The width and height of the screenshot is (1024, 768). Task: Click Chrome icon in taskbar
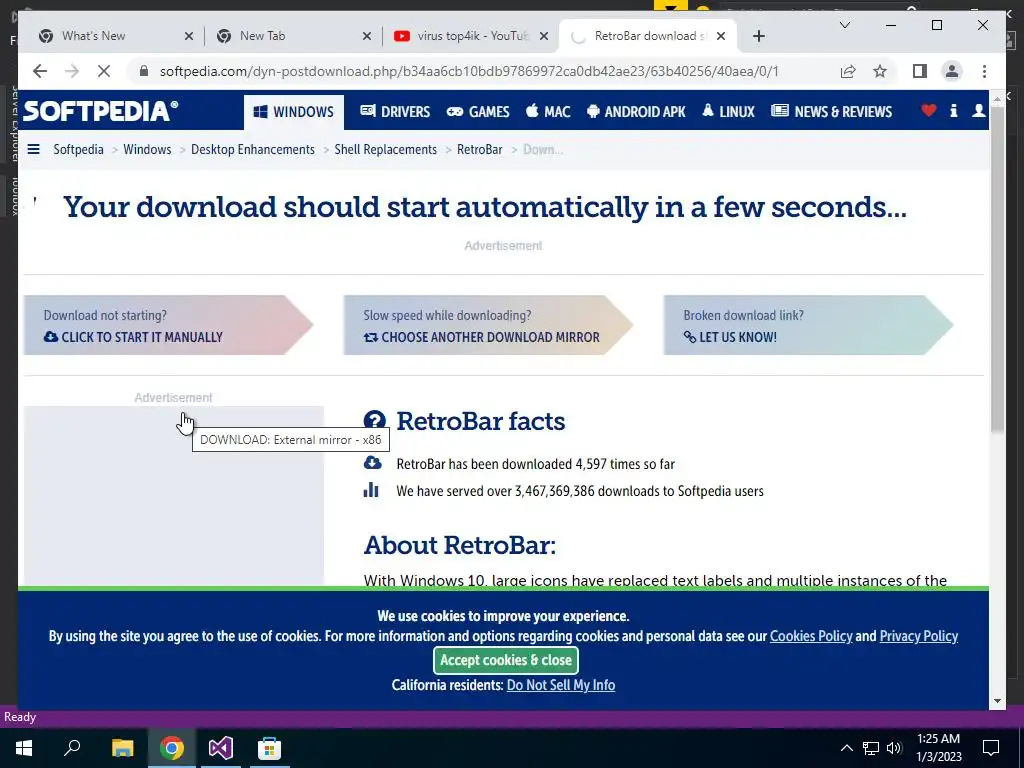[172, 748]
